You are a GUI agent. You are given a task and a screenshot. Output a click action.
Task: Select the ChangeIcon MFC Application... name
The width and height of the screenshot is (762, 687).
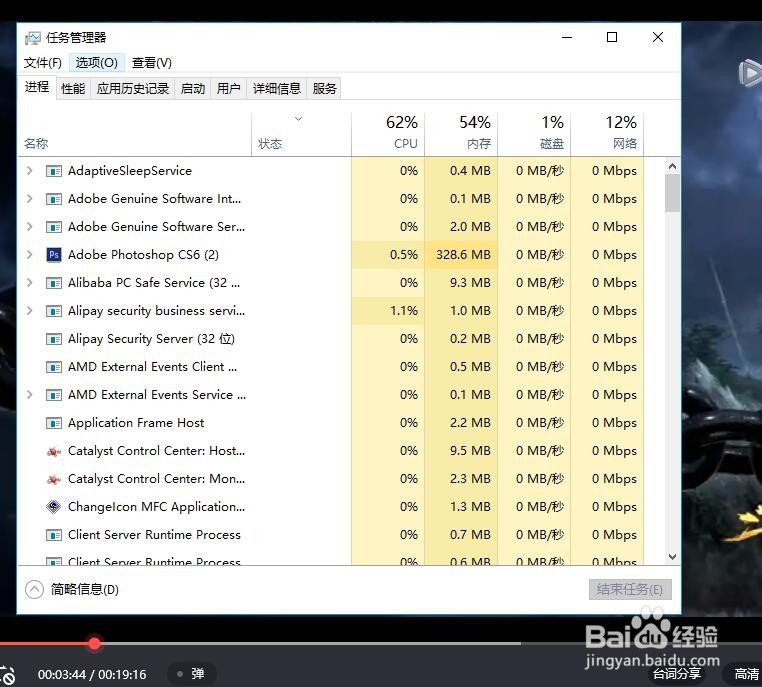click(x=156, y=507)
